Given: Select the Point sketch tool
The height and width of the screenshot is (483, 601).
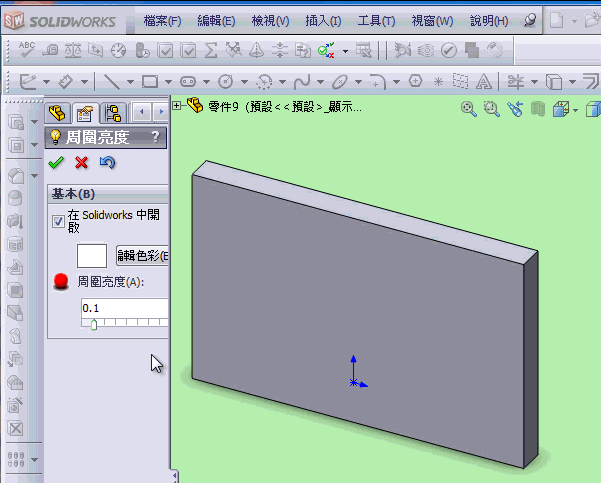Looking at the screenshot, I should [438, 82].
